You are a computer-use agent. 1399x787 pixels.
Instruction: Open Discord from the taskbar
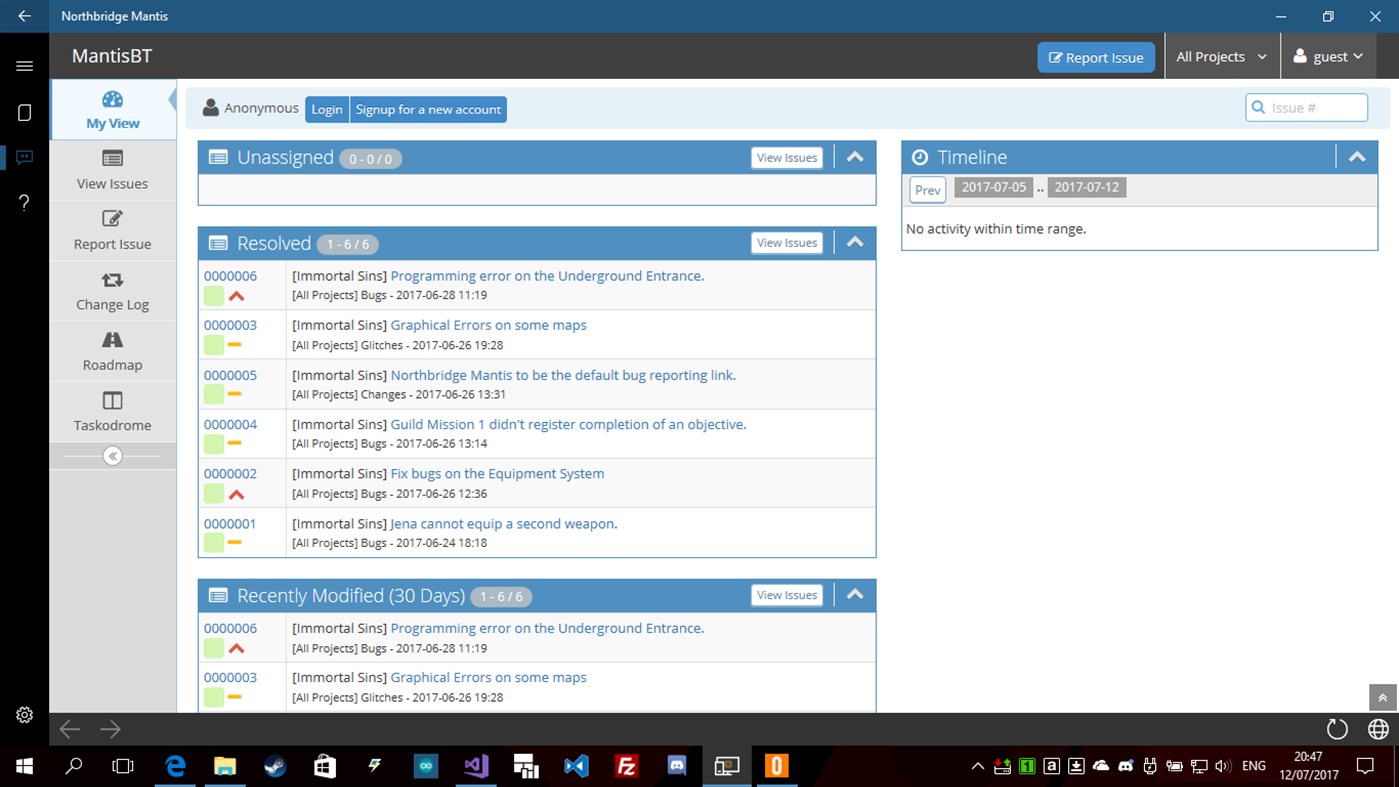point(677,767)
